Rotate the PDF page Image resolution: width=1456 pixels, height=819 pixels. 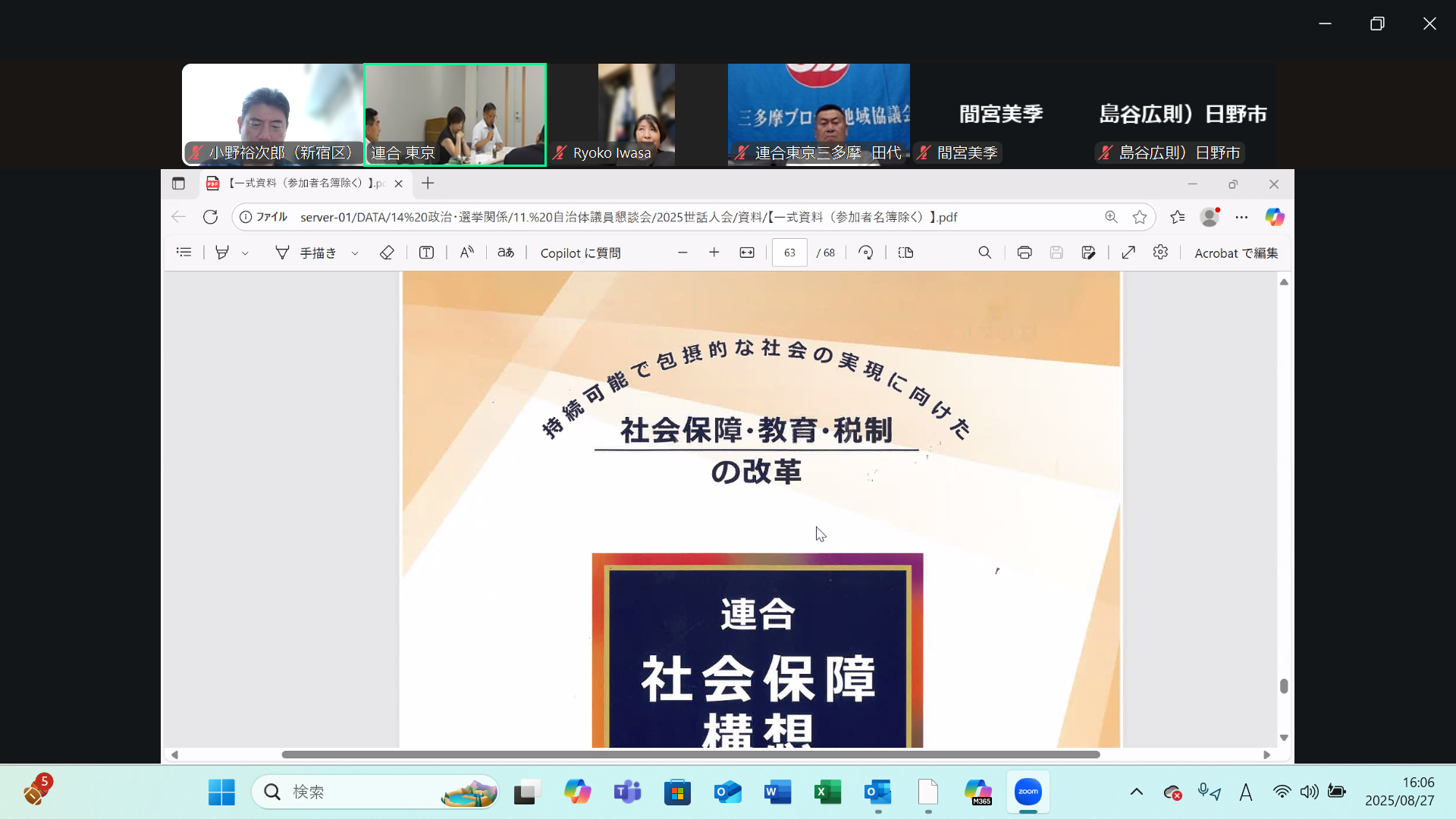[x=865, y=253]
